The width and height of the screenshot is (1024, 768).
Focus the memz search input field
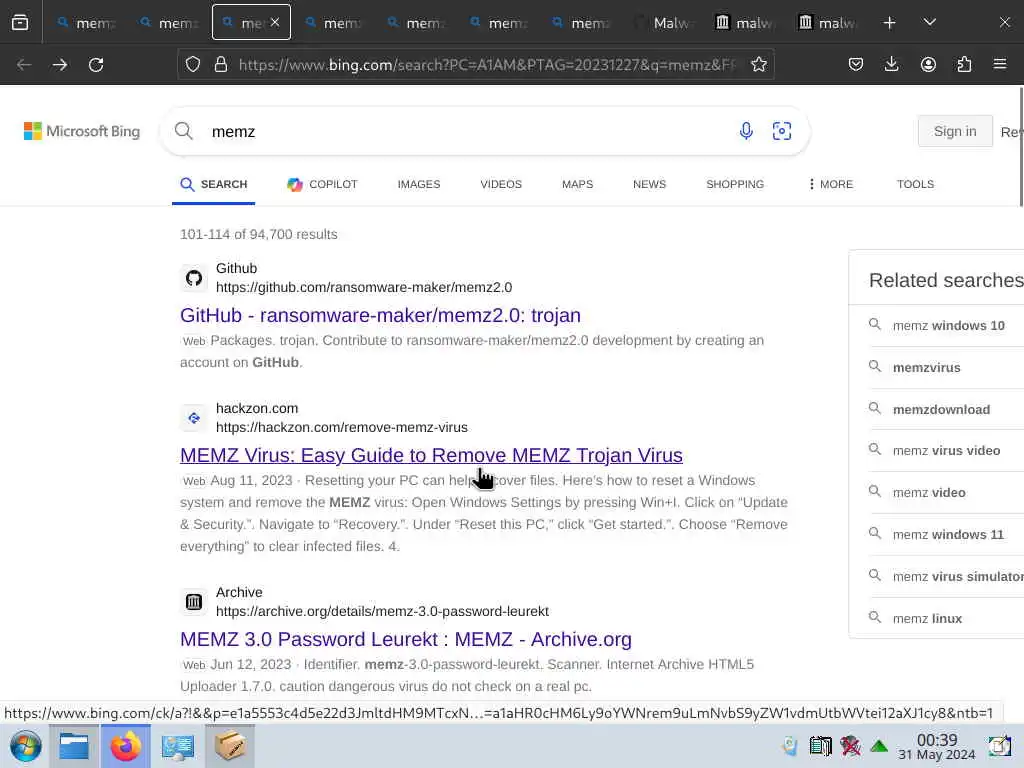(467, 131)
